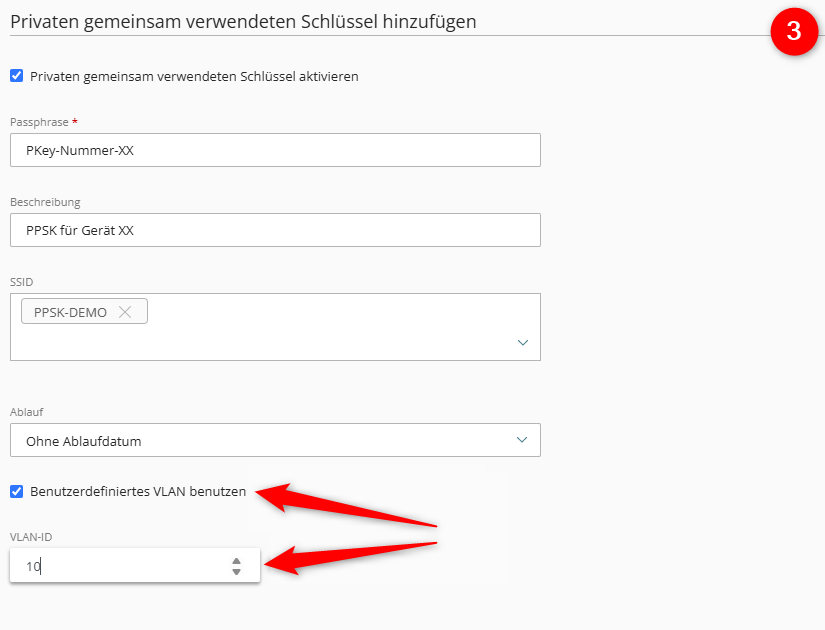Click the Ablauf dropdown chevron arrow

tap(522, 440)
